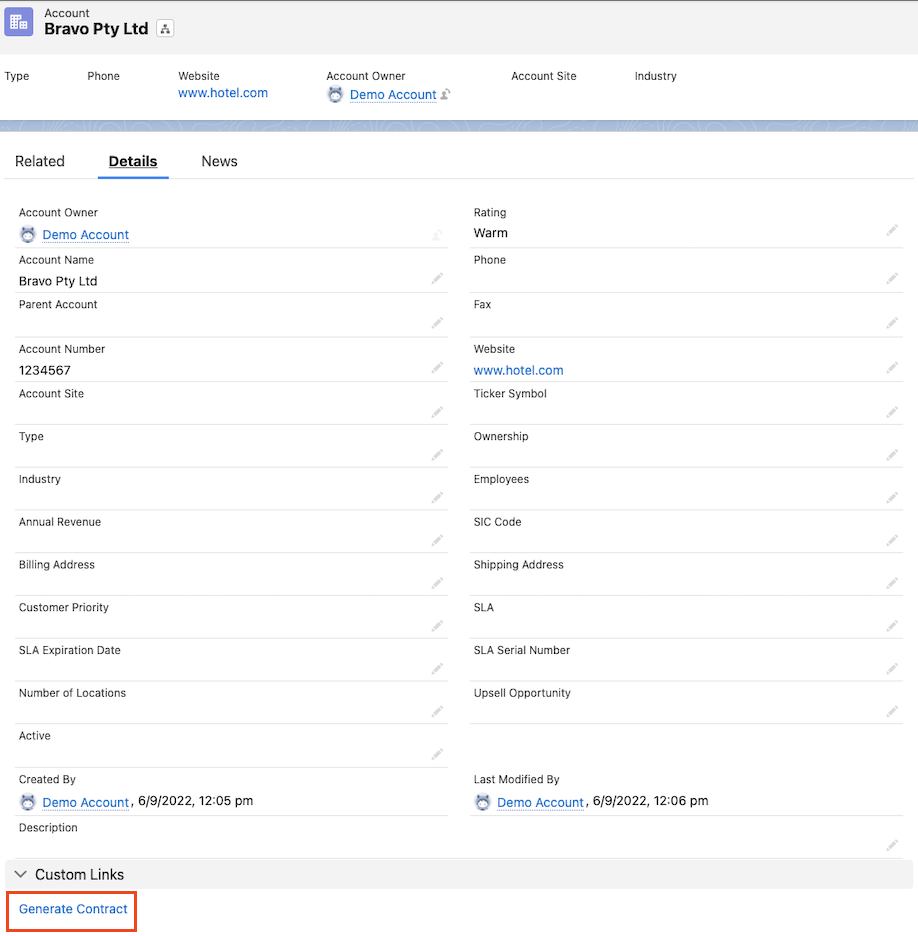This screenshot has width=918, height=936.
Task: Open the News tab
Action: 219,161
